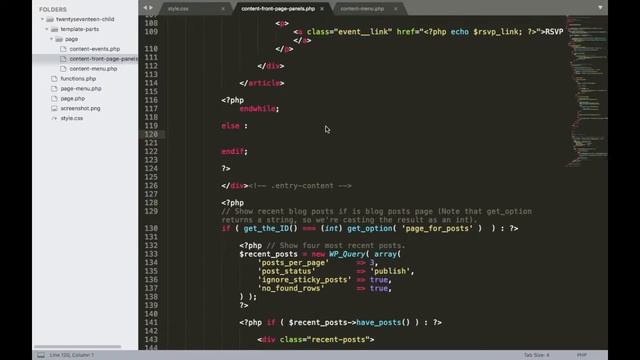Viewport: 640px width, 360px height.
Task: Change syntax via PHP status bar label
Action: pos(582,355)
